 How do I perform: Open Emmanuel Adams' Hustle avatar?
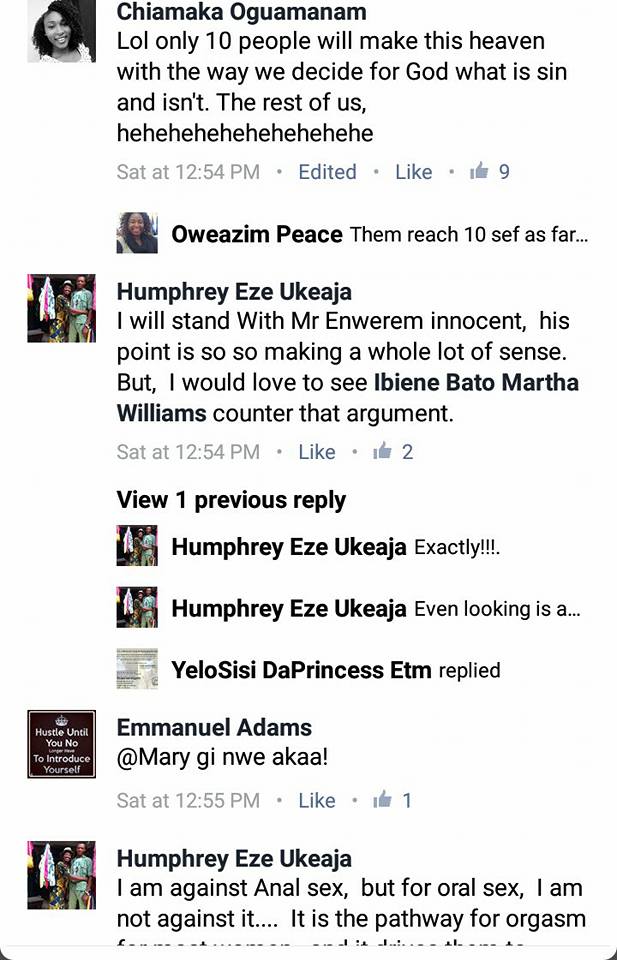[x=61, y=744]
